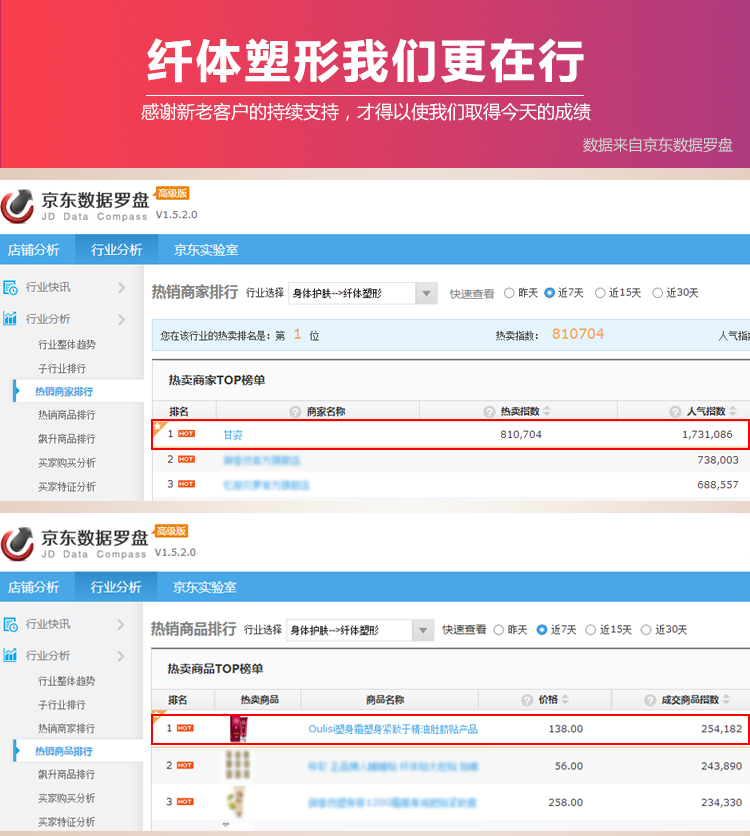Click the JD compass logo above merchant ranking
The width and height of the screenshot is (750, 836).
coord(18,206)
